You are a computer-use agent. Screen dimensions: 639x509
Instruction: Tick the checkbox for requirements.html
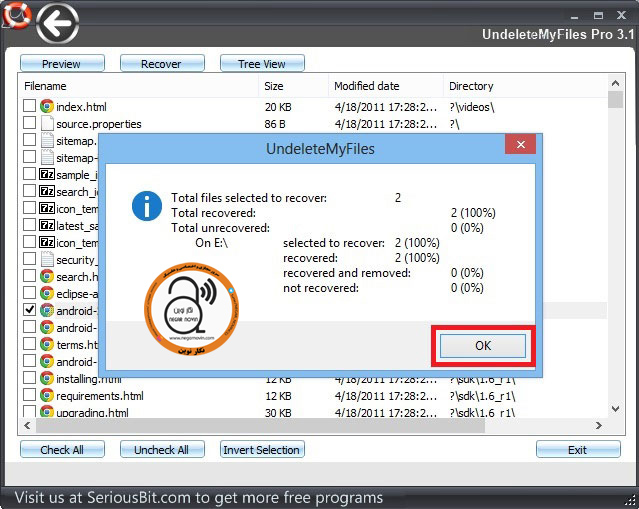pos(29,394)
